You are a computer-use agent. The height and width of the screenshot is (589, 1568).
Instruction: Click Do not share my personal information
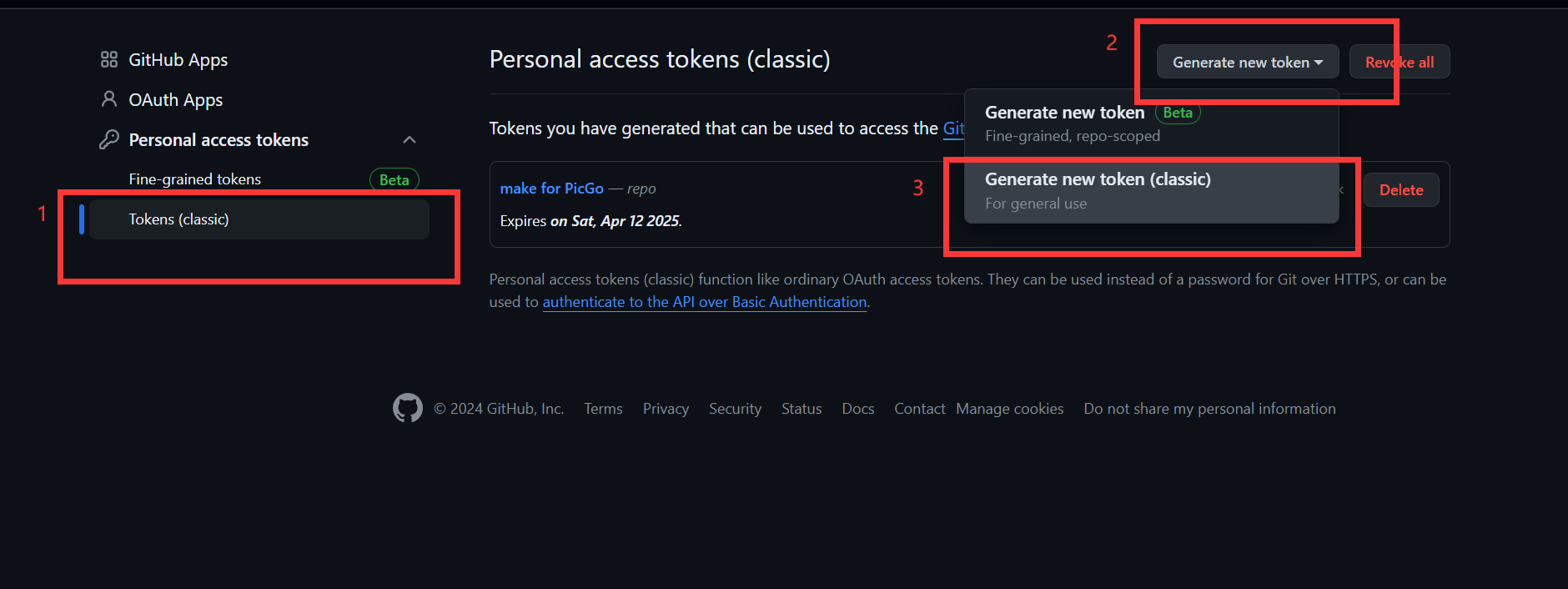coord(1209,409)
